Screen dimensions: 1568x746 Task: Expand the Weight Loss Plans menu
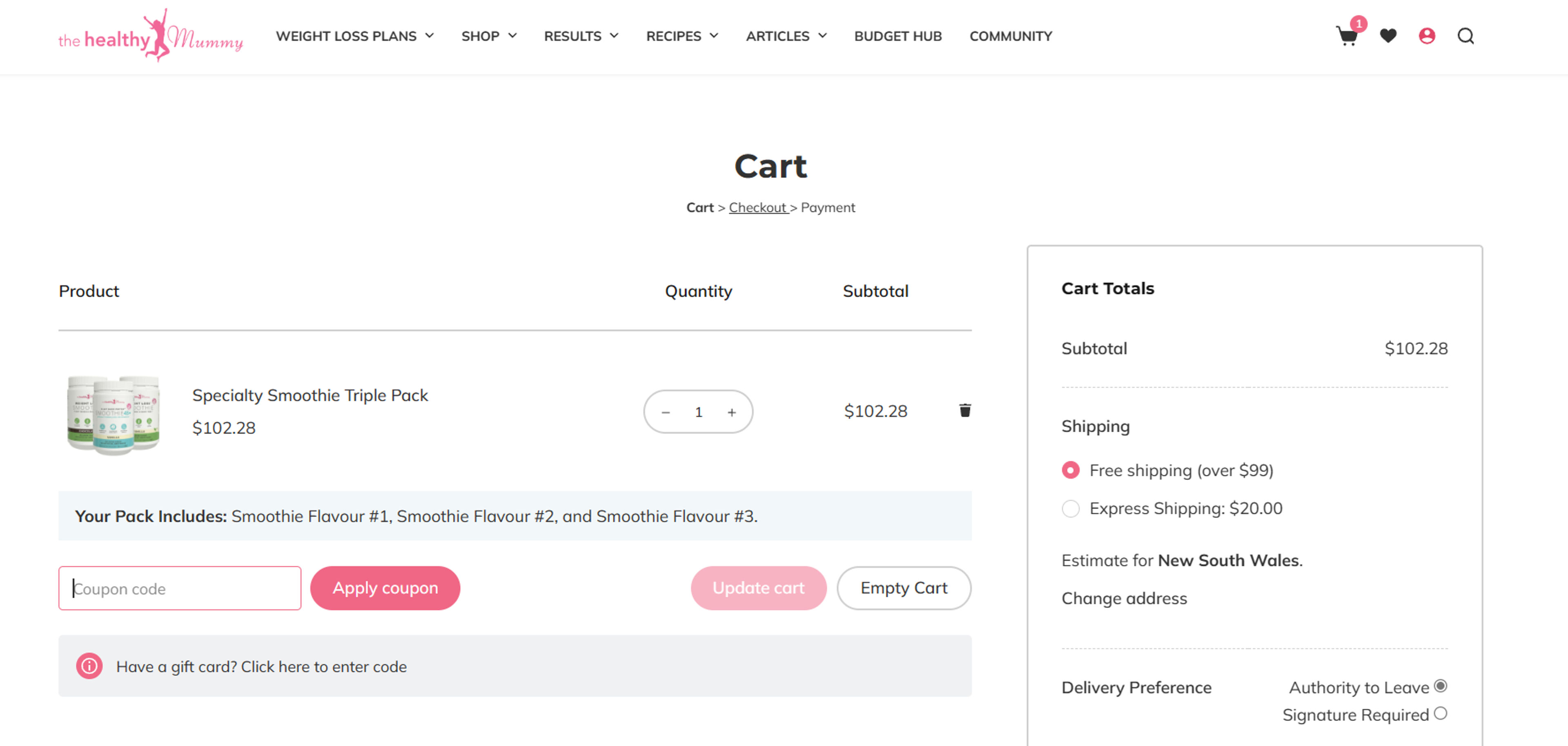point(355,36)
